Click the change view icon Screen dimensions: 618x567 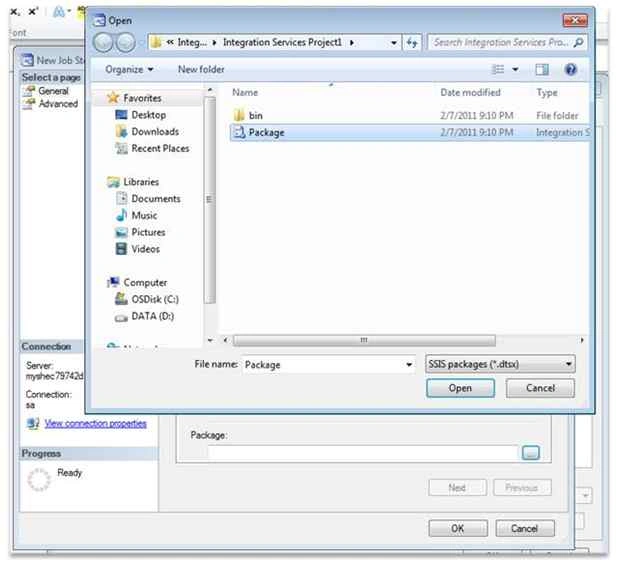click(498, 70)
